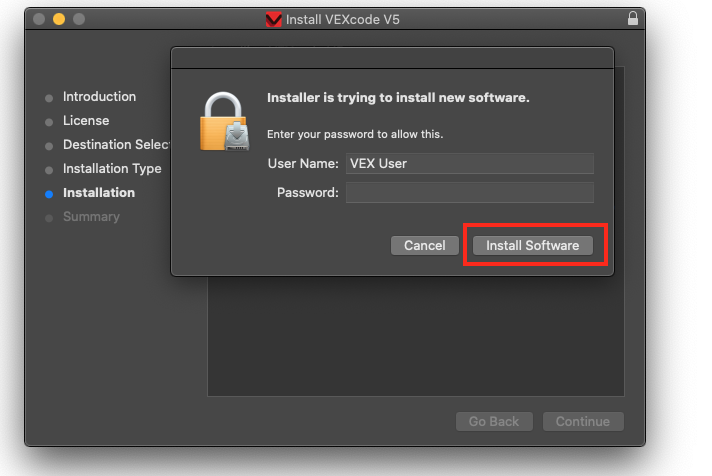The width and height of the screenshot is (712, 476).
Task: Click the Installation Type step bullet
Action: click(x=49, y=170)
